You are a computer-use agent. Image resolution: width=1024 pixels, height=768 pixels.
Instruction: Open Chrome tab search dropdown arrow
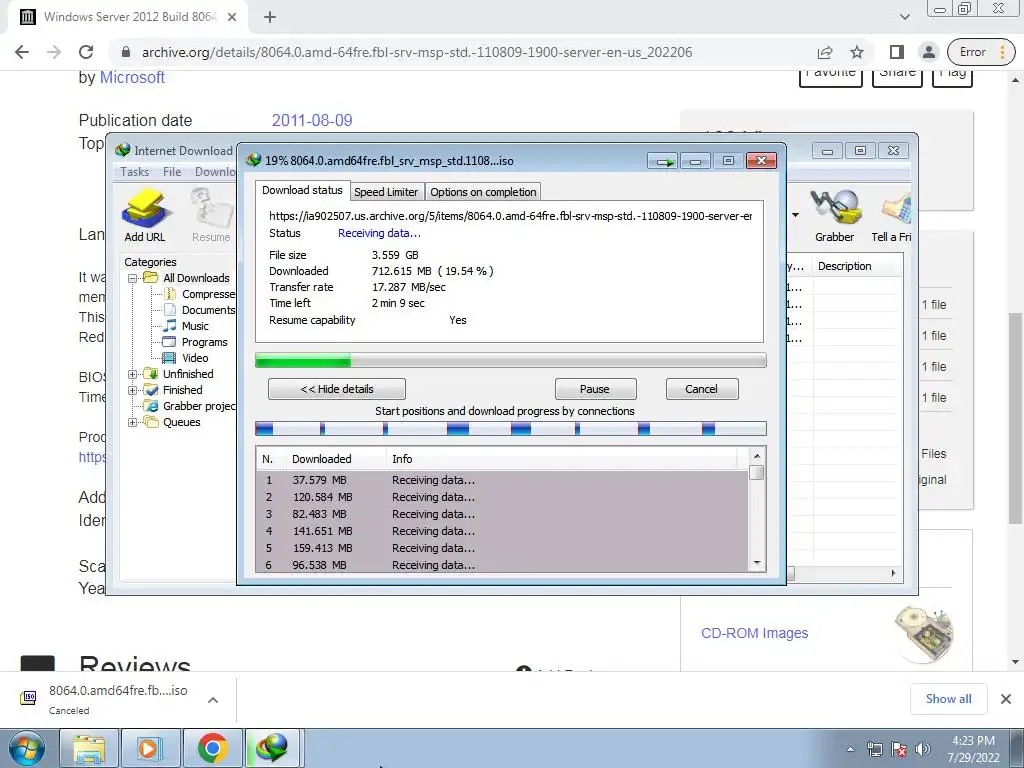[904, 17]
